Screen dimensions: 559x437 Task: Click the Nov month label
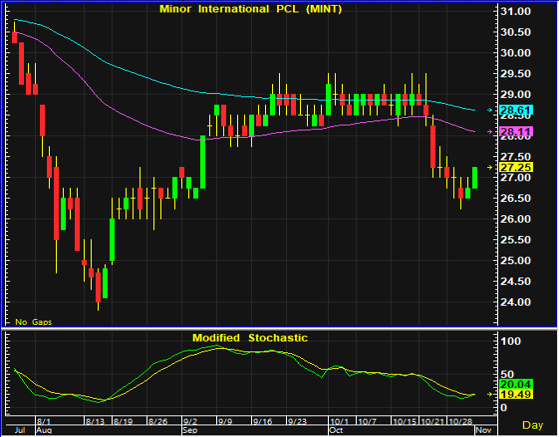point(483,430)
